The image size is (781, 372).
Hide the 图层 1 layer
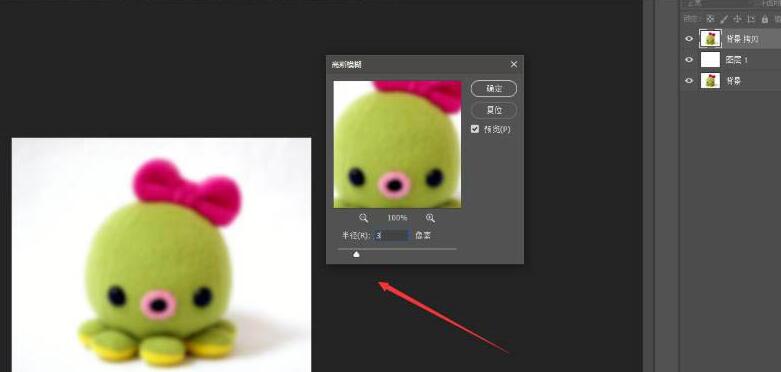[689, 60]
